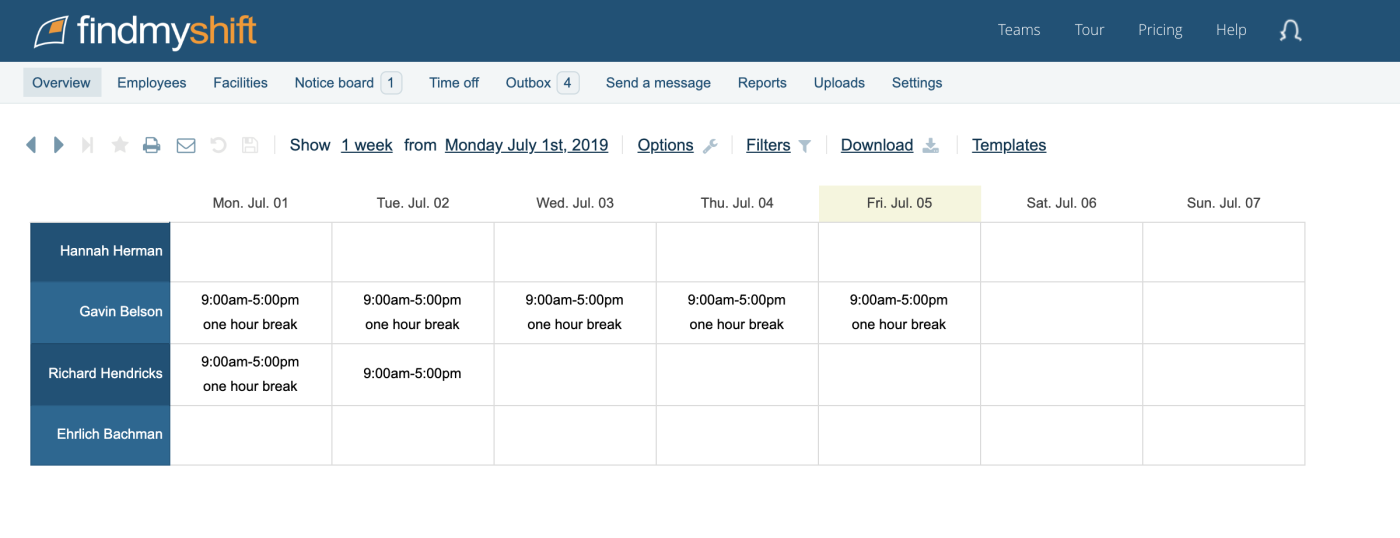Screen dimensions: 1400x538
Task: Open the Options menu
Action: (677, 145)
